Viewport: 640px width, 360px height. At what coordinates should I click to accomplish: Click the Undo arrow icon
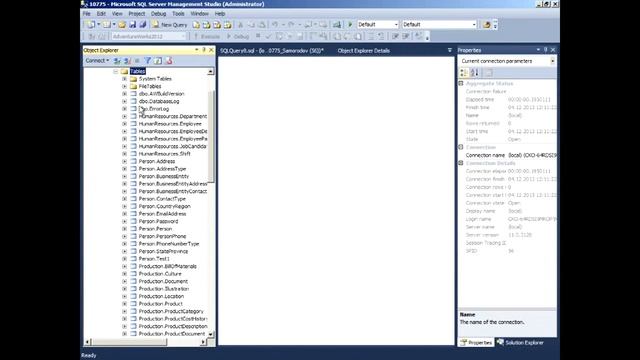[x=275, y=25]
